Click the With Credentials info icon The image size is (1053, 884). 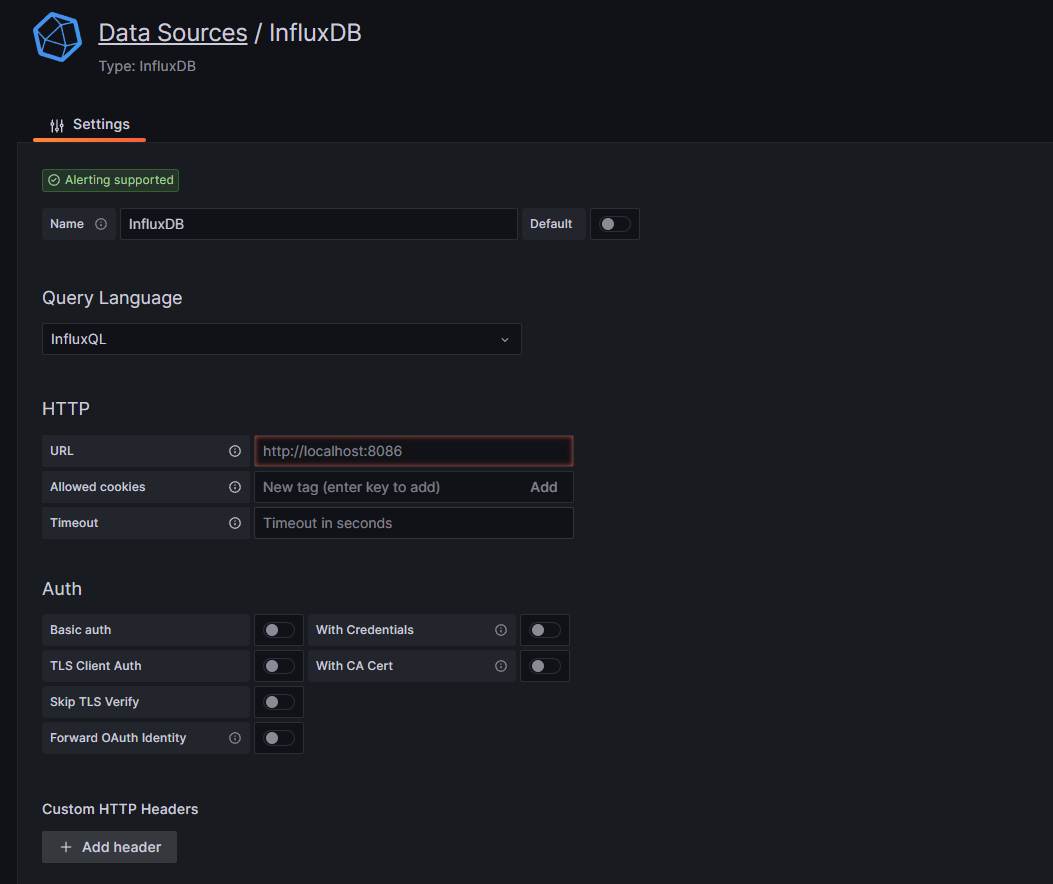[x=501, y=630]
